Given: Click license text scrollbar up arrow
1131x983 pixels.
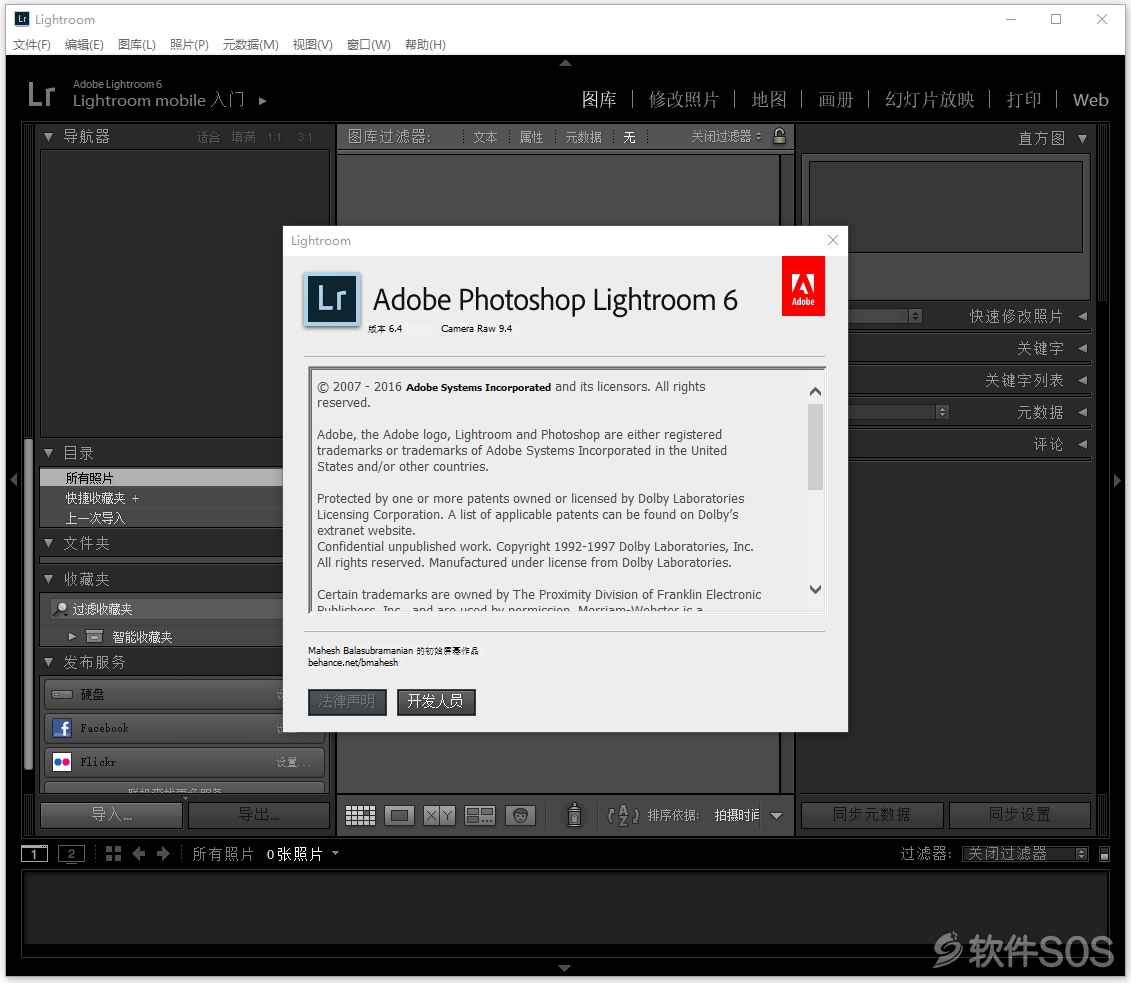Looking at the screenshot, I should (x=815, y=392).
